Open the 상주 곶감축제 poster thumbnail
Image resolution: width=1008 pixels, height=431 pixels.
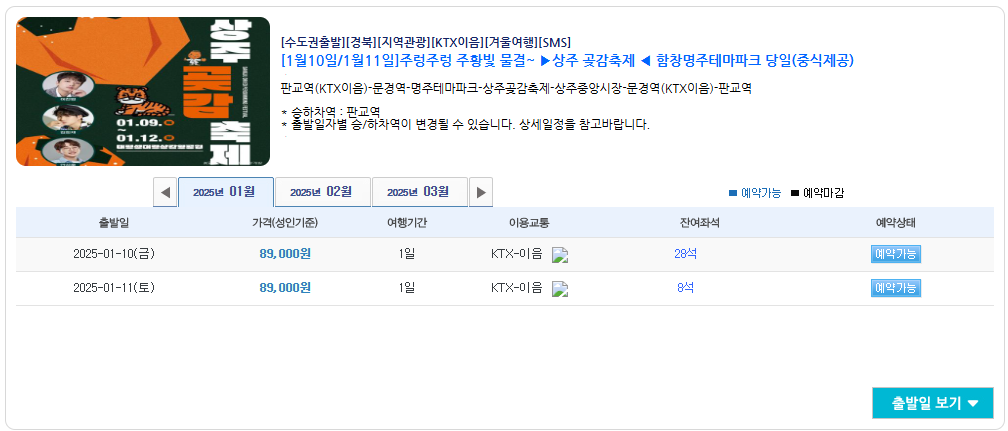point(143,91)
